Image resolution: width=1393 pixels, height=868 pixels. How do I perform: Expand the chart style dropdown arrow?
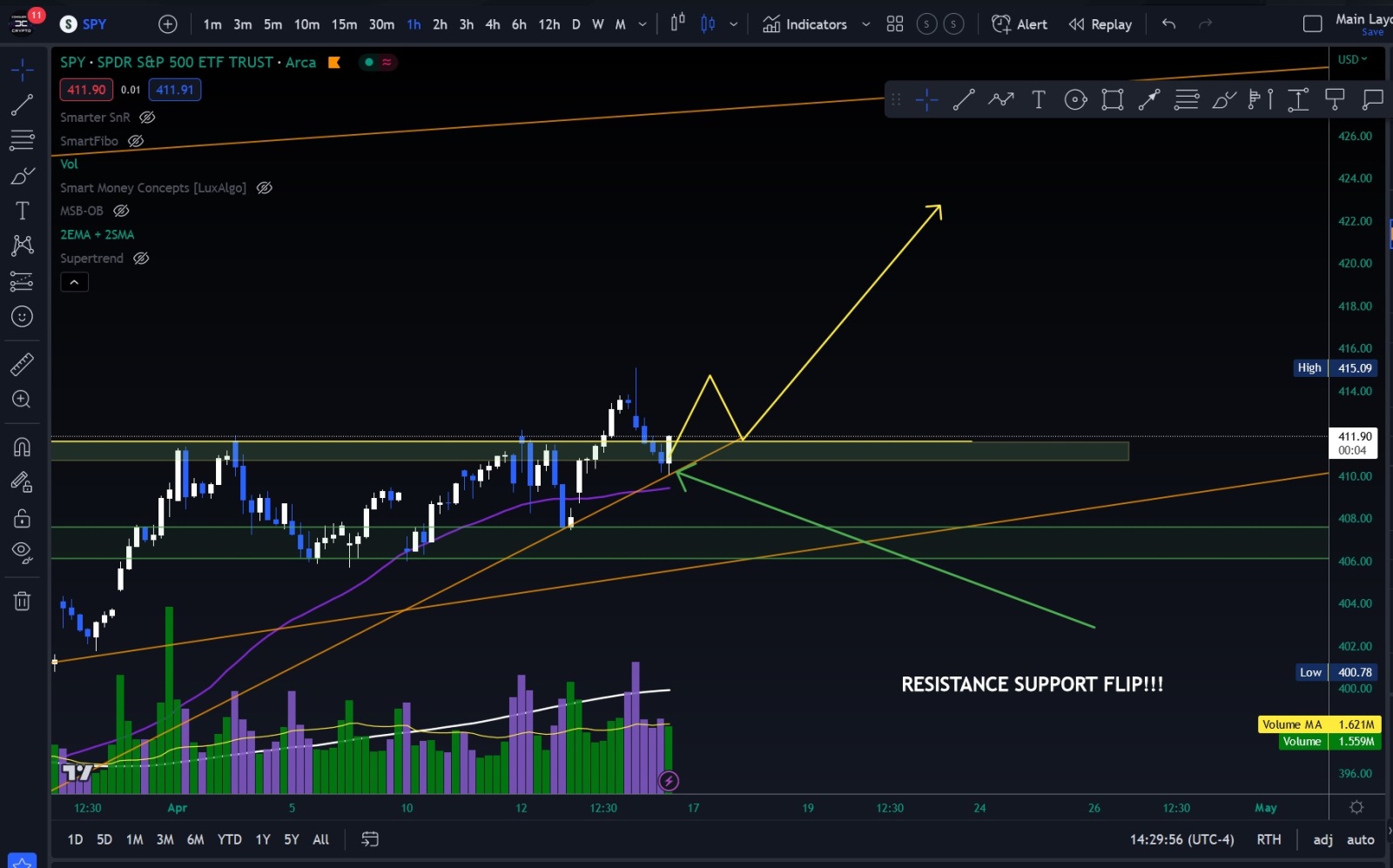[x=734, y=24]
